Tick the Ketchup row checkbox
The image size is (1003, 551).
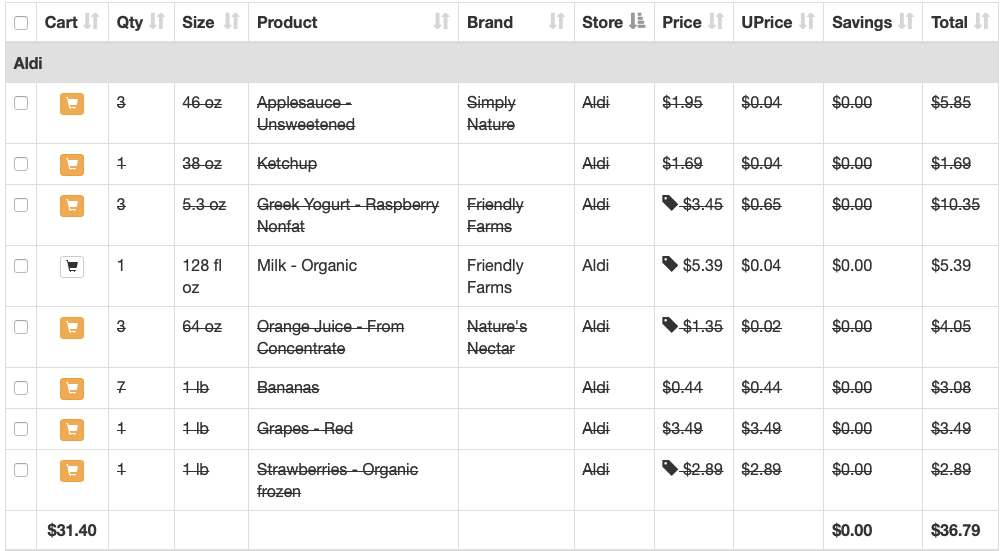pyautogui.click(x=21, y=164)
